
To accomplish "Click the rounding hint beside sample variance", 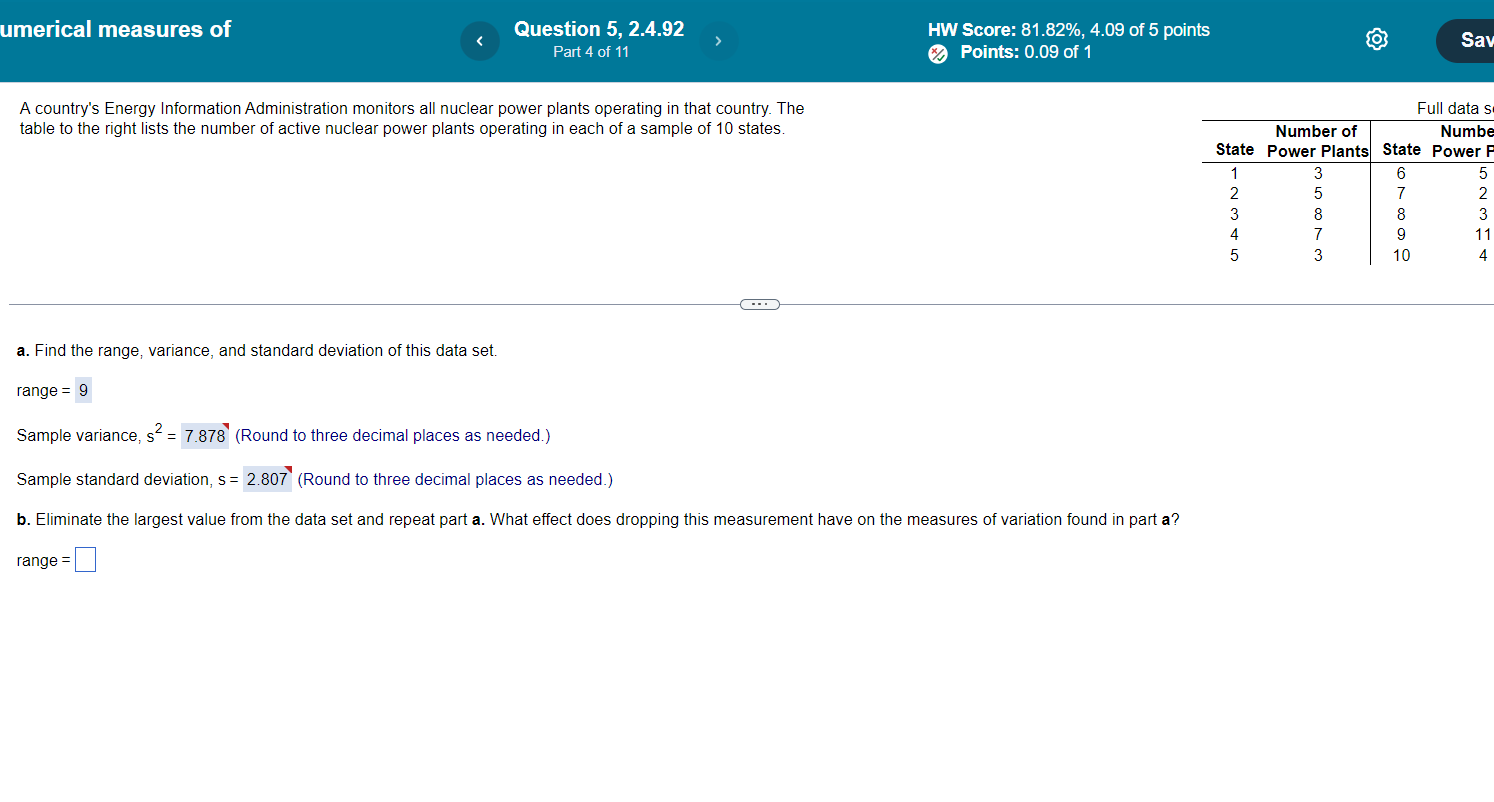I will [393, 436].
